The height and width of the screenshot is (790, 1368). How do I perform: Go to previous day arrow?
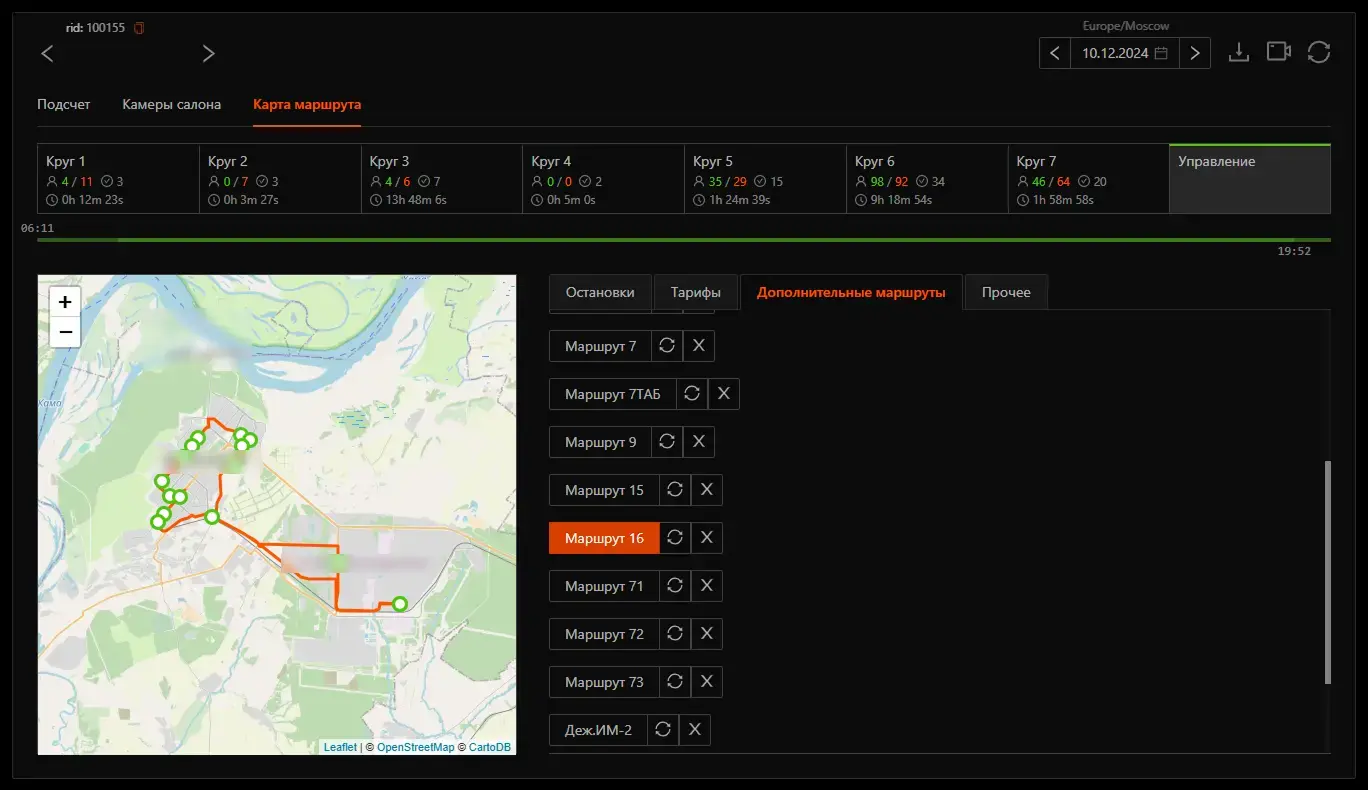coord(1055,53)
